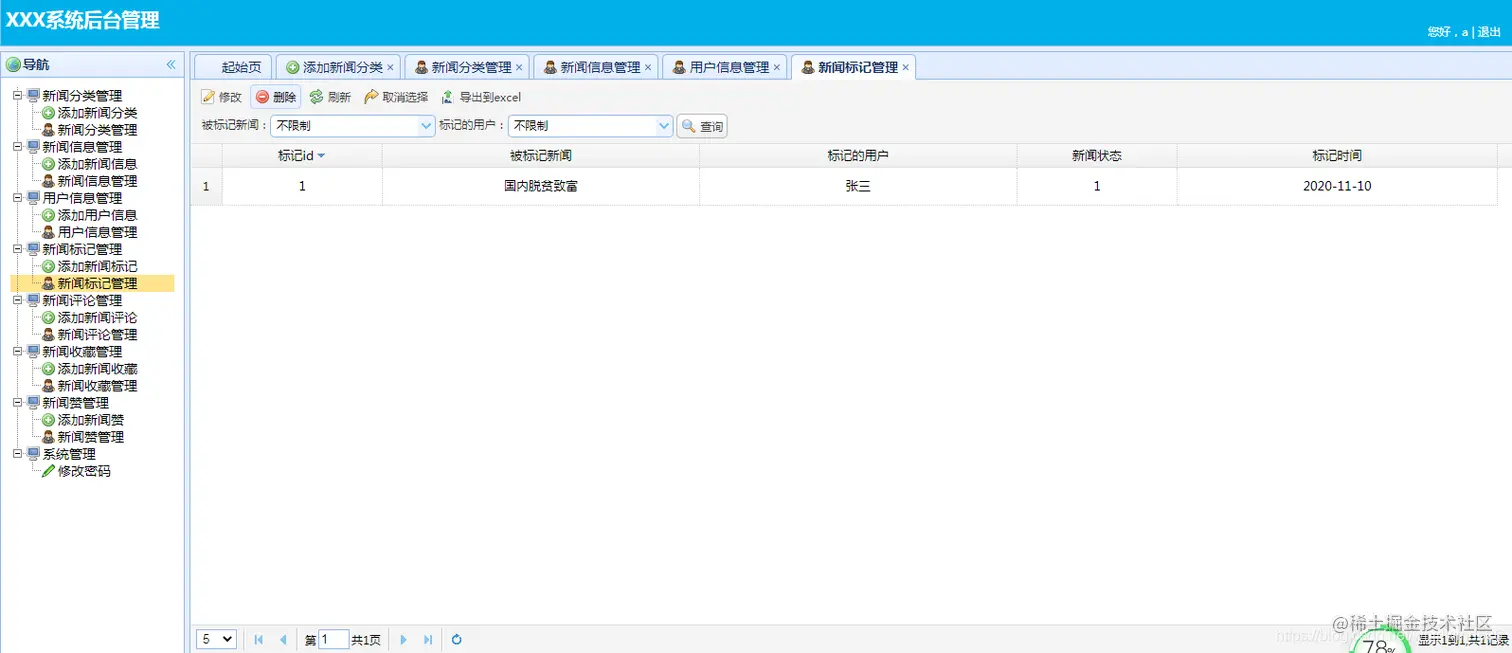Open 添加用户信息 in navigation tree
This screenshot has height=653, width=1512.
97,215
